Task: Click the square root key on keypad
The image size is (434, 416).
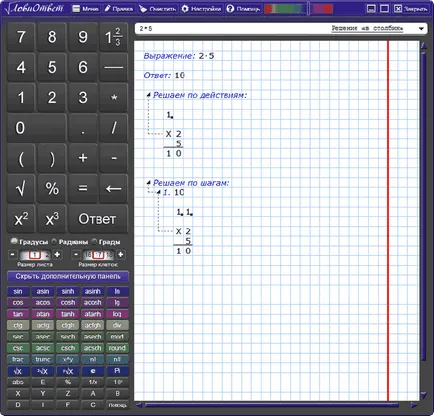Action: point(21,188)
